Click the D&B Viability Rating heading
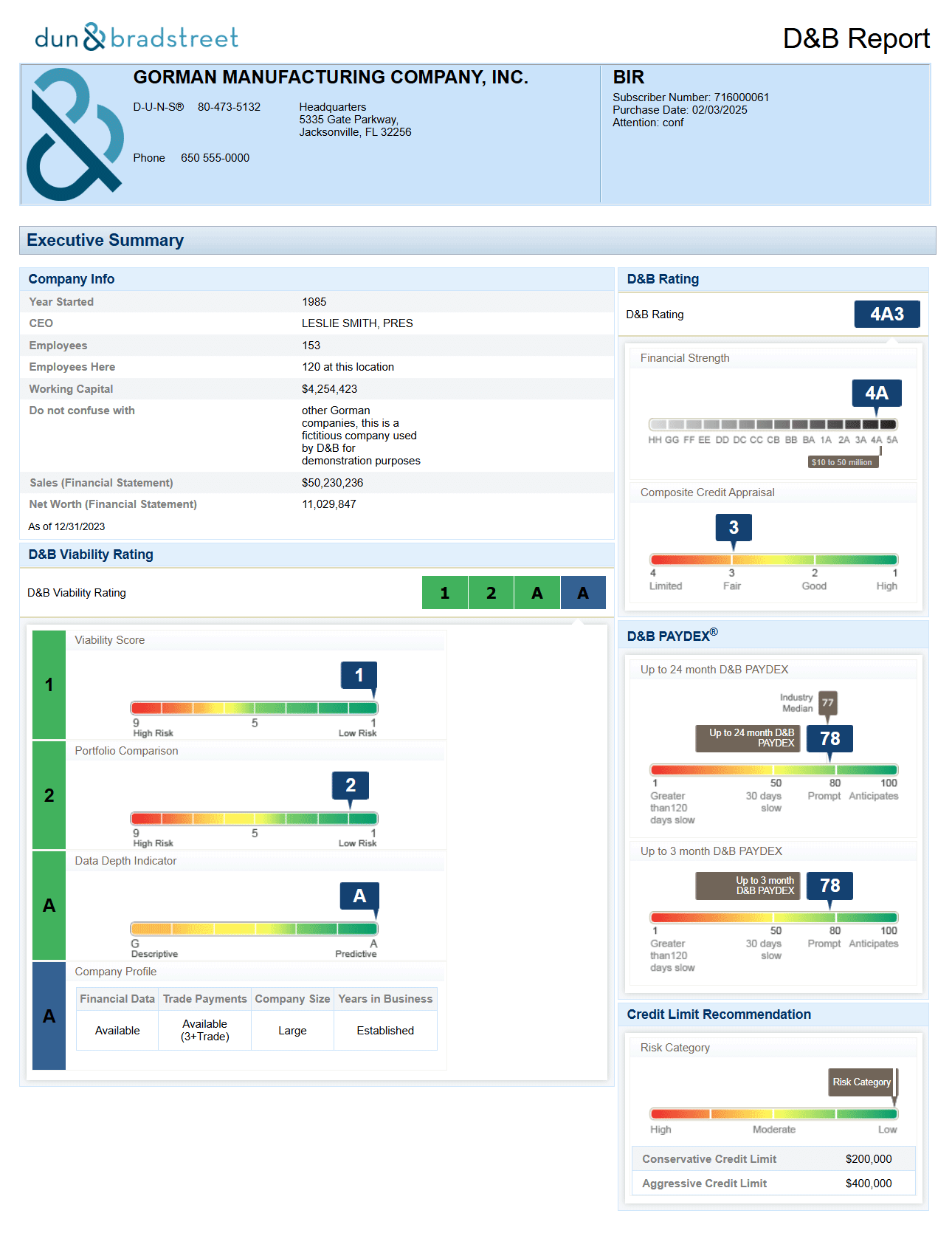The width and height of the screenshot is (952, 1233). point(91,554)
